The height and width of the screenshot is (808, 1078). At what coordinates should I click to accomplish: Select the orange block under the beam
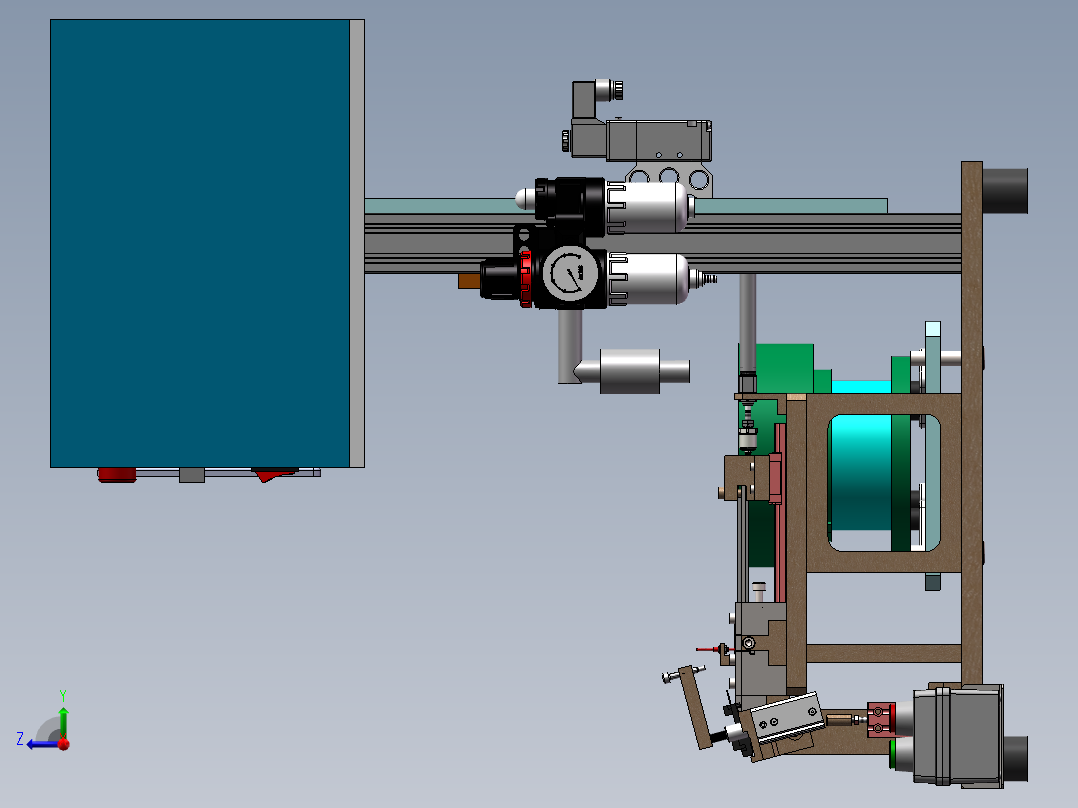pyautogui.click(x=470, y=281)
